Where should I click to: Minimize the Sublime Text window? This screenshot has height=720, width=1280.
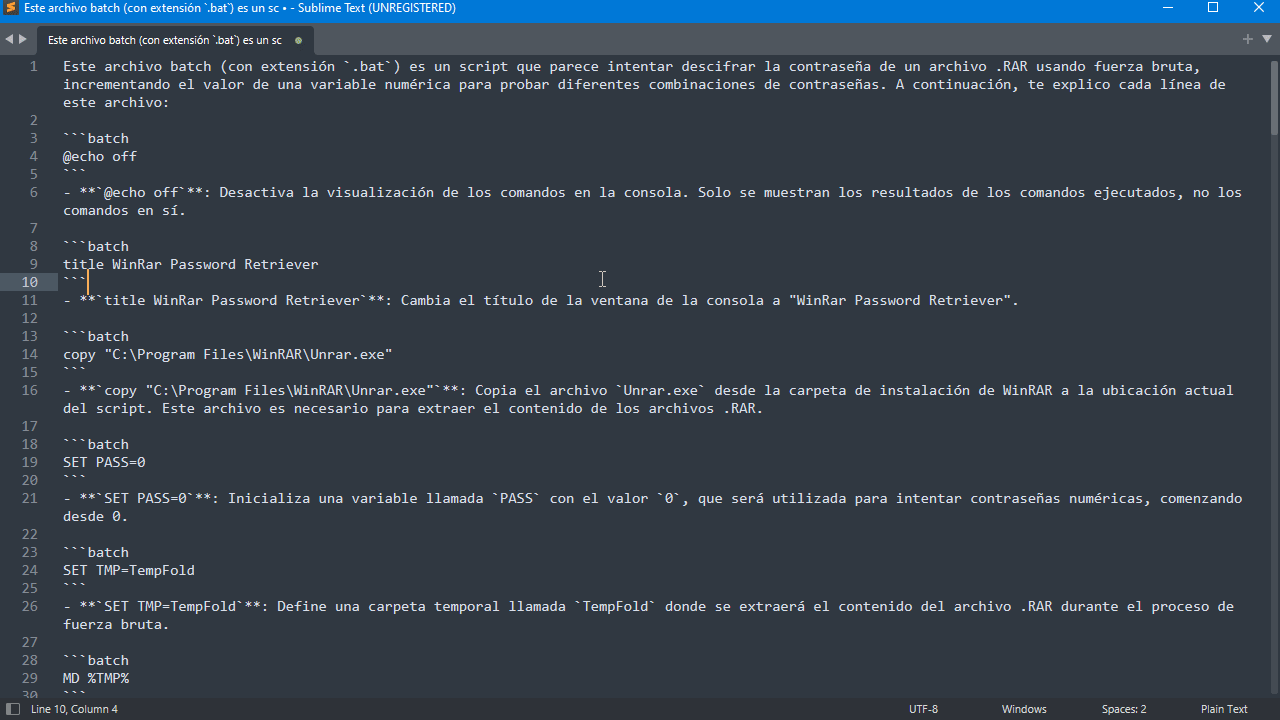tap(1167, 8)
